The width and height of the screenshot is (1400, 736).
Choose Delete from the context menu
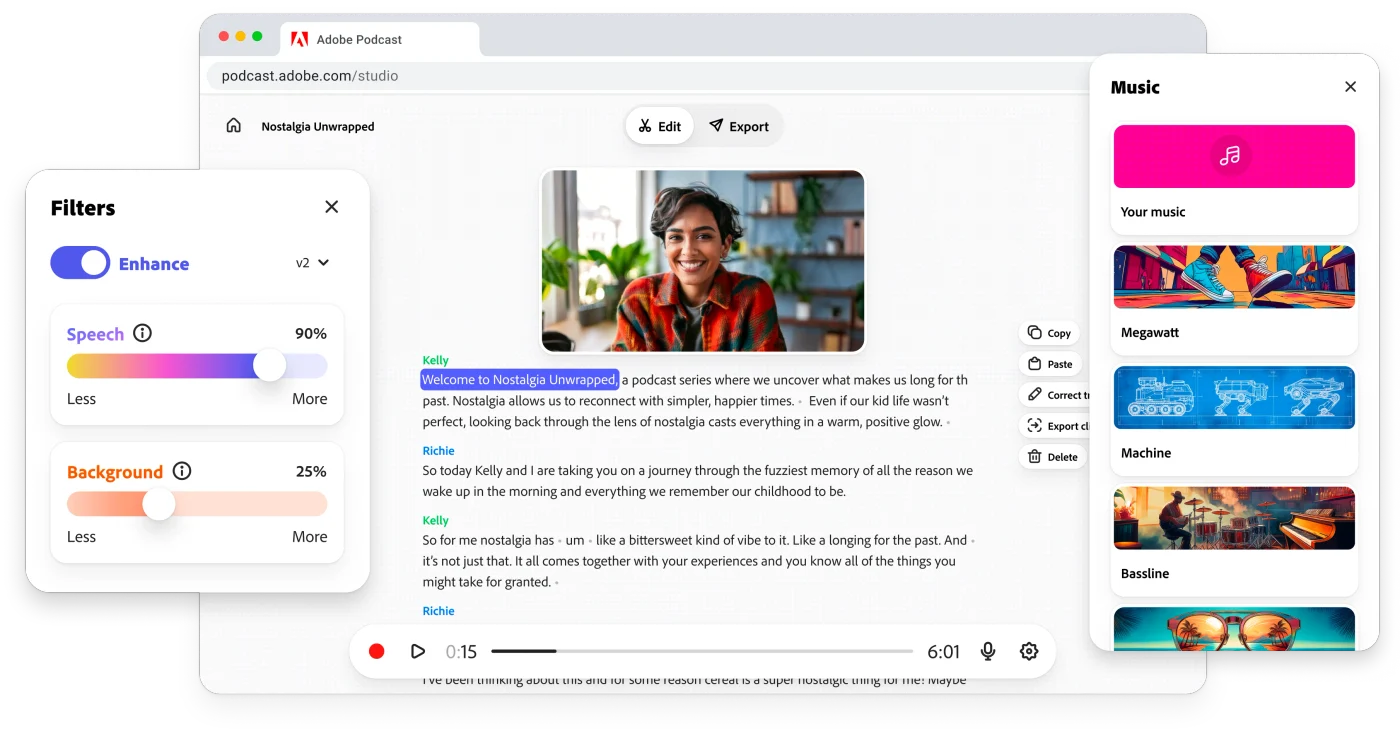(1052, 457)
